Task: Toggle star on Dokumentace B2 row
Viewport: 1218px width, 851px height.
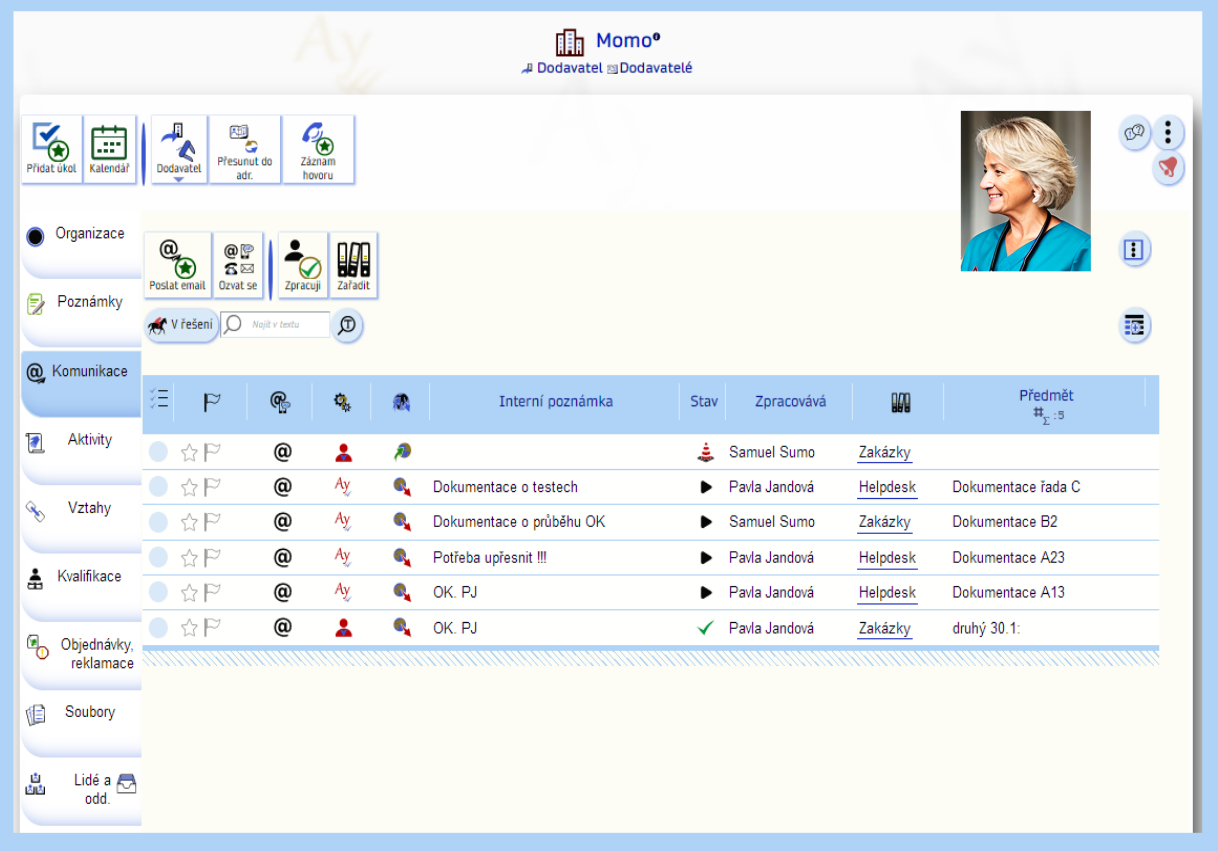Action: (189, 522)
